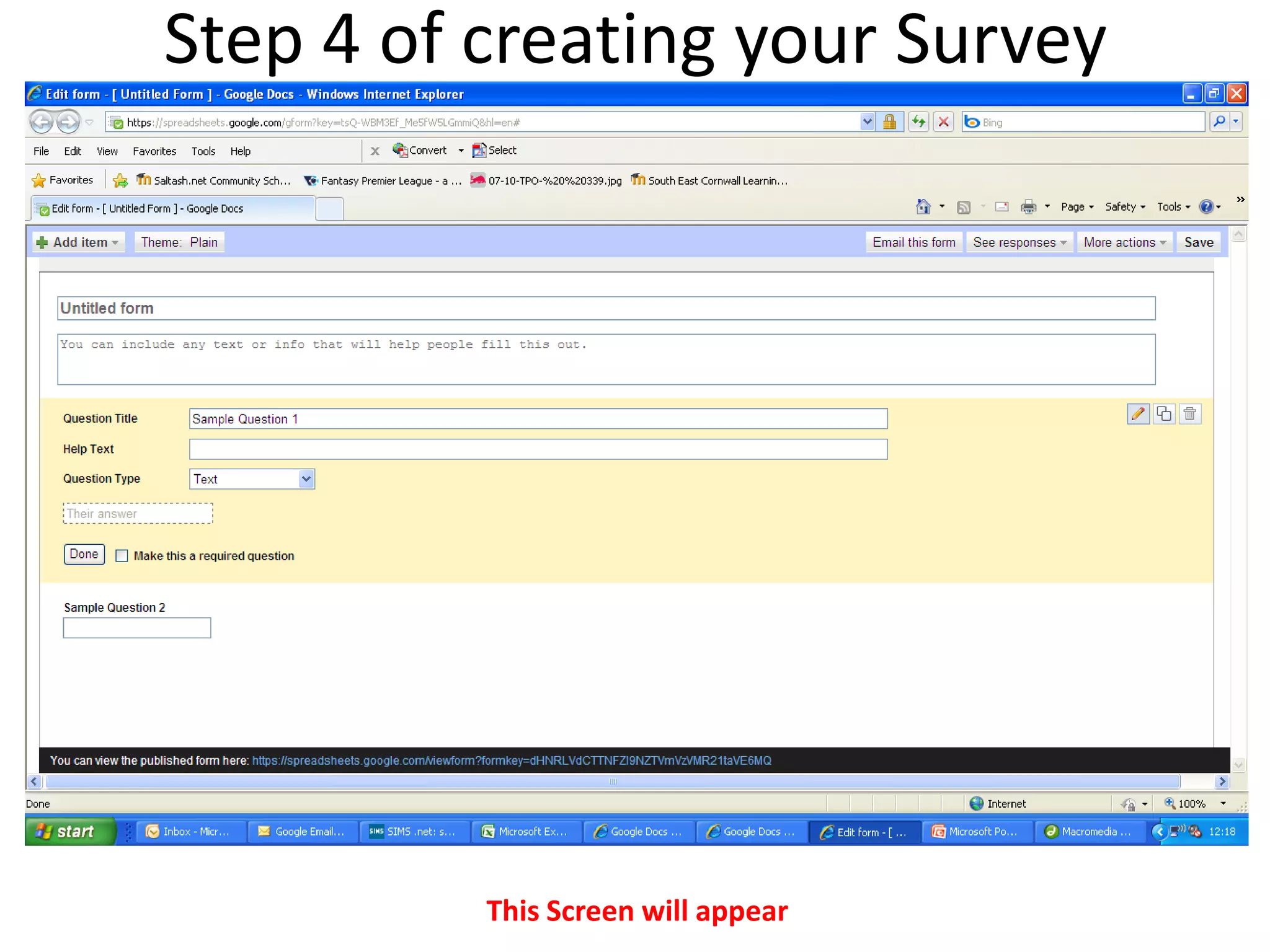This screenshot has width=1270, height=952.
Task: Click the Favorites star icon
Action: tap(38, 180)
